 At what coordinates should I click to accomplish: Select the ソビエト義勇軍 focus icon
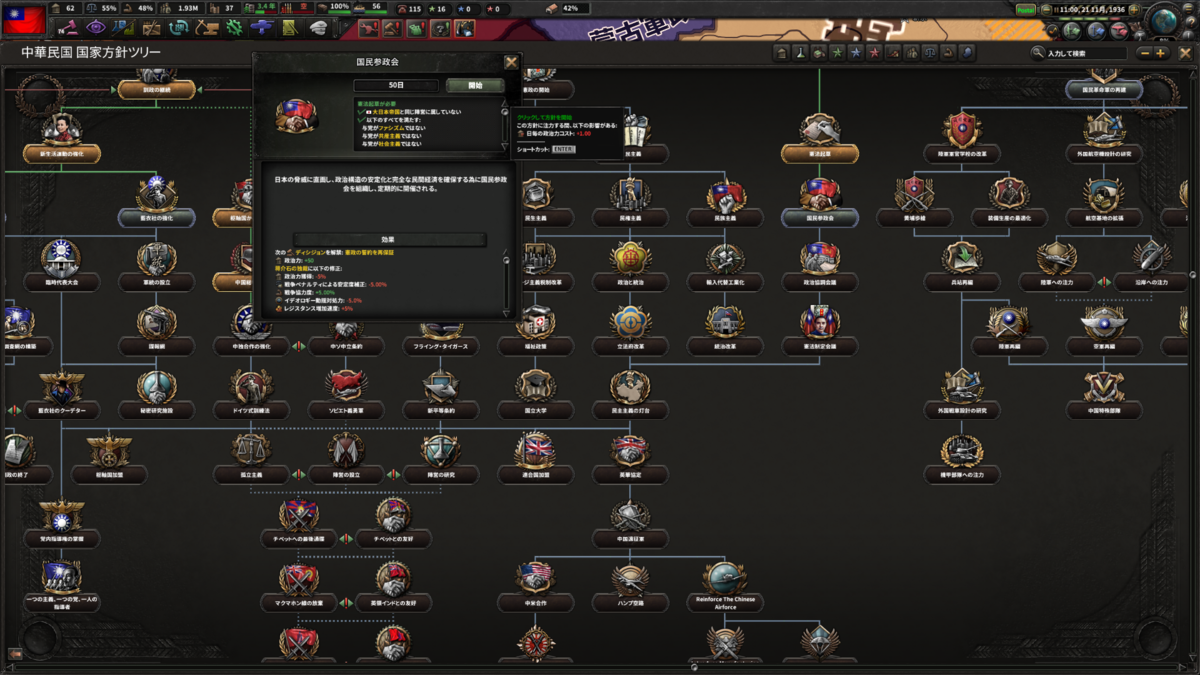tap(345, 386)
